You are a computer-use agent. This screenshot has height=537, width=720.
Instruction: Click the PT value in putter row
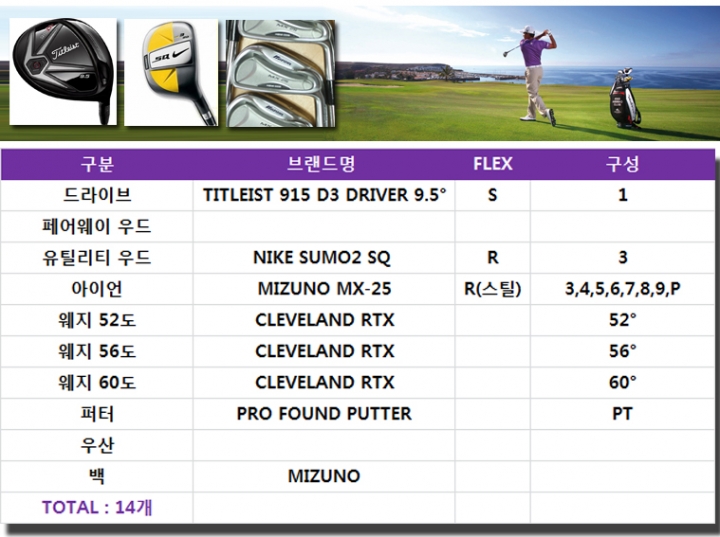point(623,414)
